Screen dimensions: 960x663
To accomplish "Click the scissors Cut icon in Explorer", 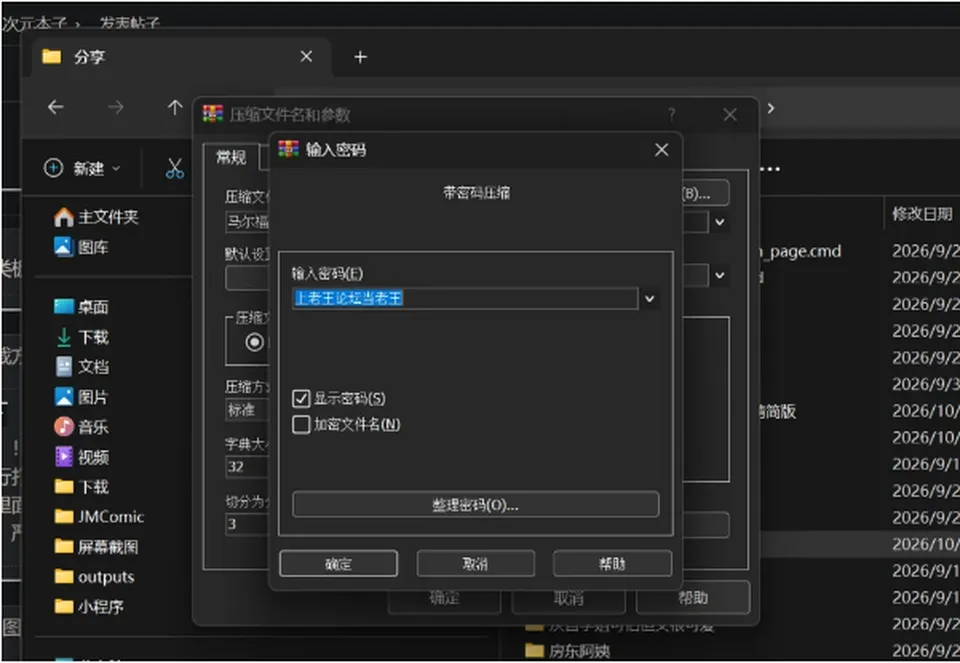I will pyautogui.click(x=174, y=168).
